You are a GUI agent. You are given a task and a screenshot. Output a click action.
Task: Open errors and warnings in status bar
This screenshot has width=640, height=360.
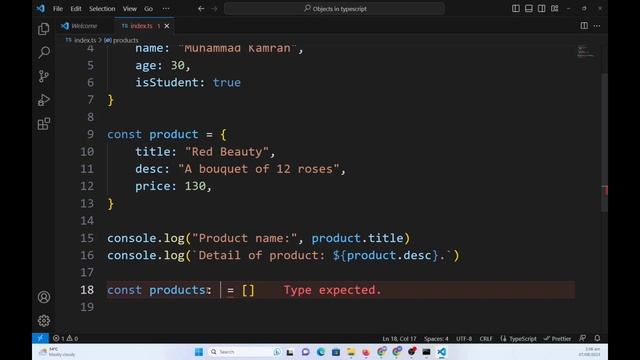click(x=65, y=338)
